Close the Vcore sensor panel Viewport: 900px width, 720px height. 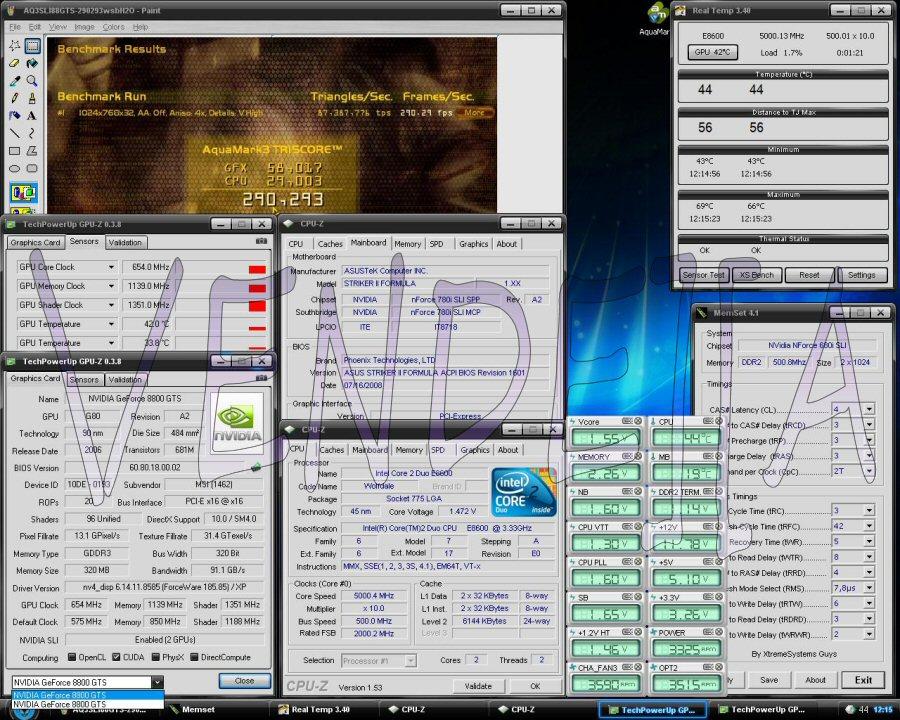(638, 421)
